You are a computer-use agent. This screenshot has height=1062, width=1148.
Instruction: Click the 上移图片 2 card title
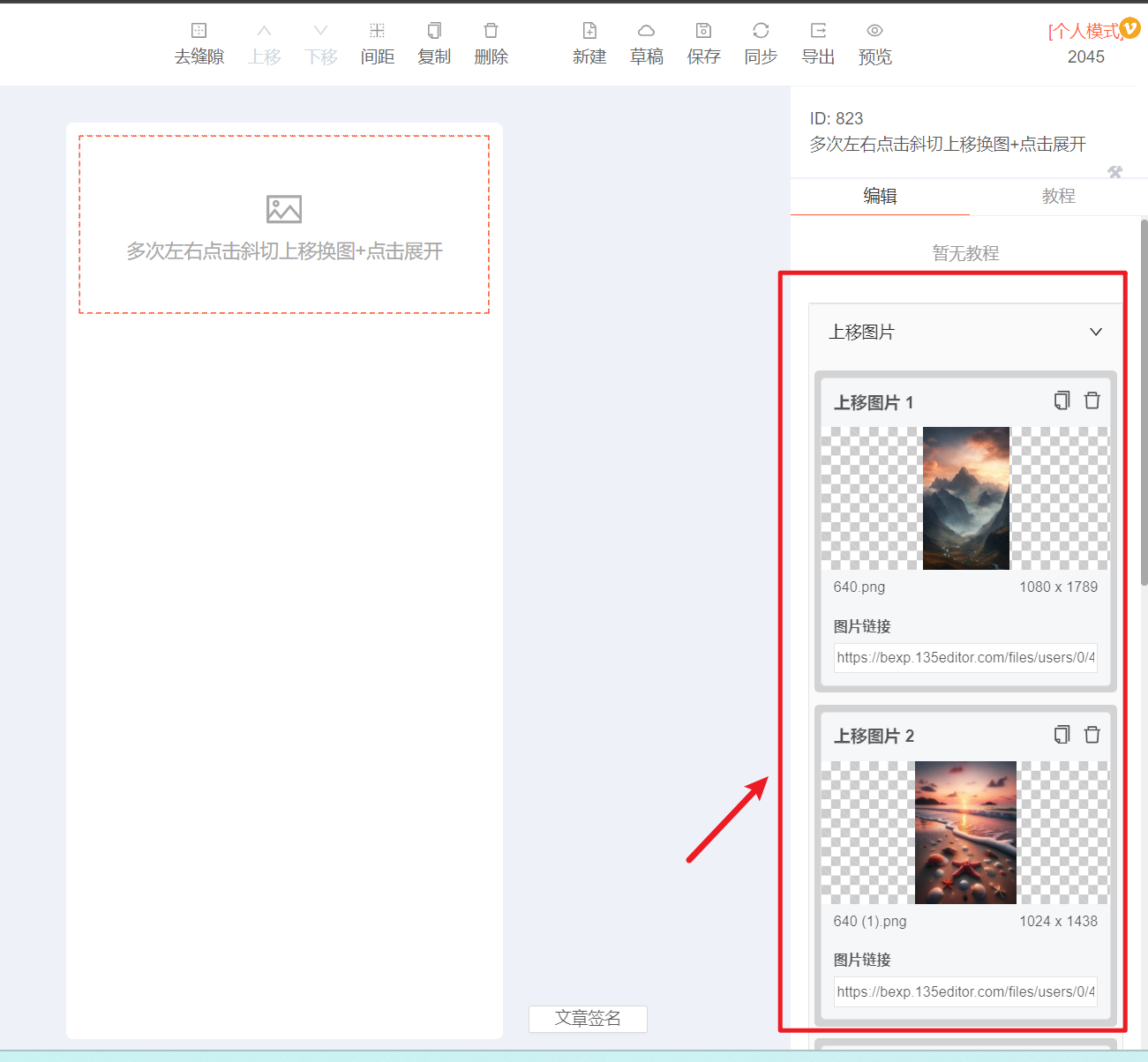874,736
